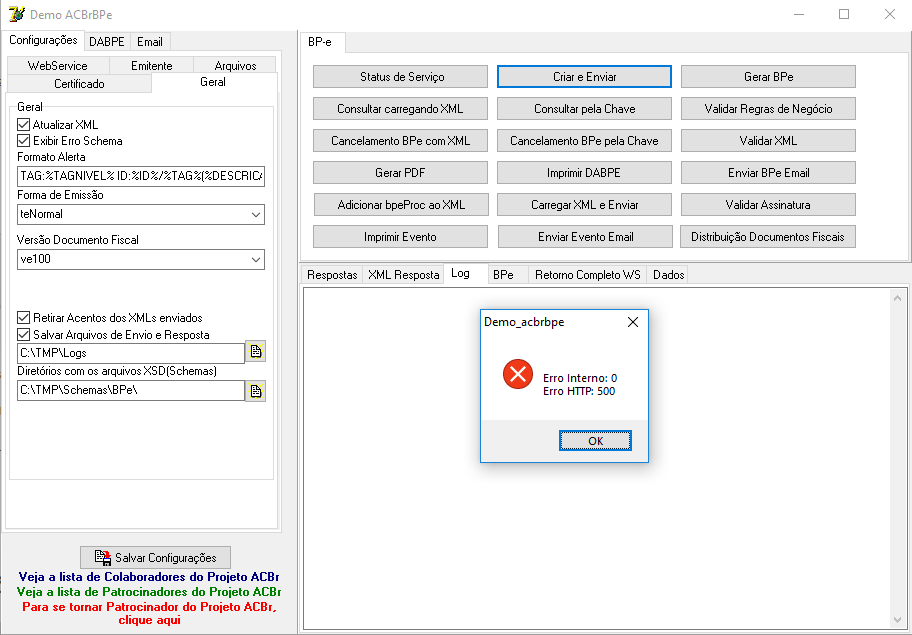Click the Validar Assinatura button
912x635 pixels.
pos(768,205)
